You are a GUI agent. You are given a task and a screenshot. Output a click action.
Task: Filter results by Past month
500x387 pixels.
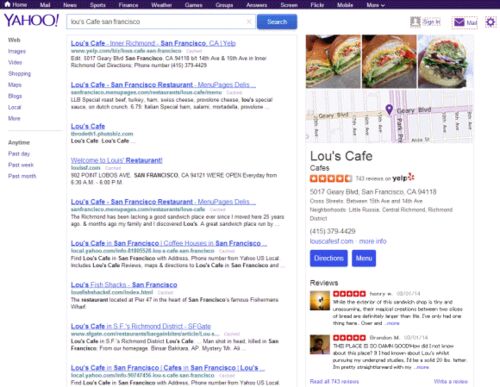click(22, 176)
